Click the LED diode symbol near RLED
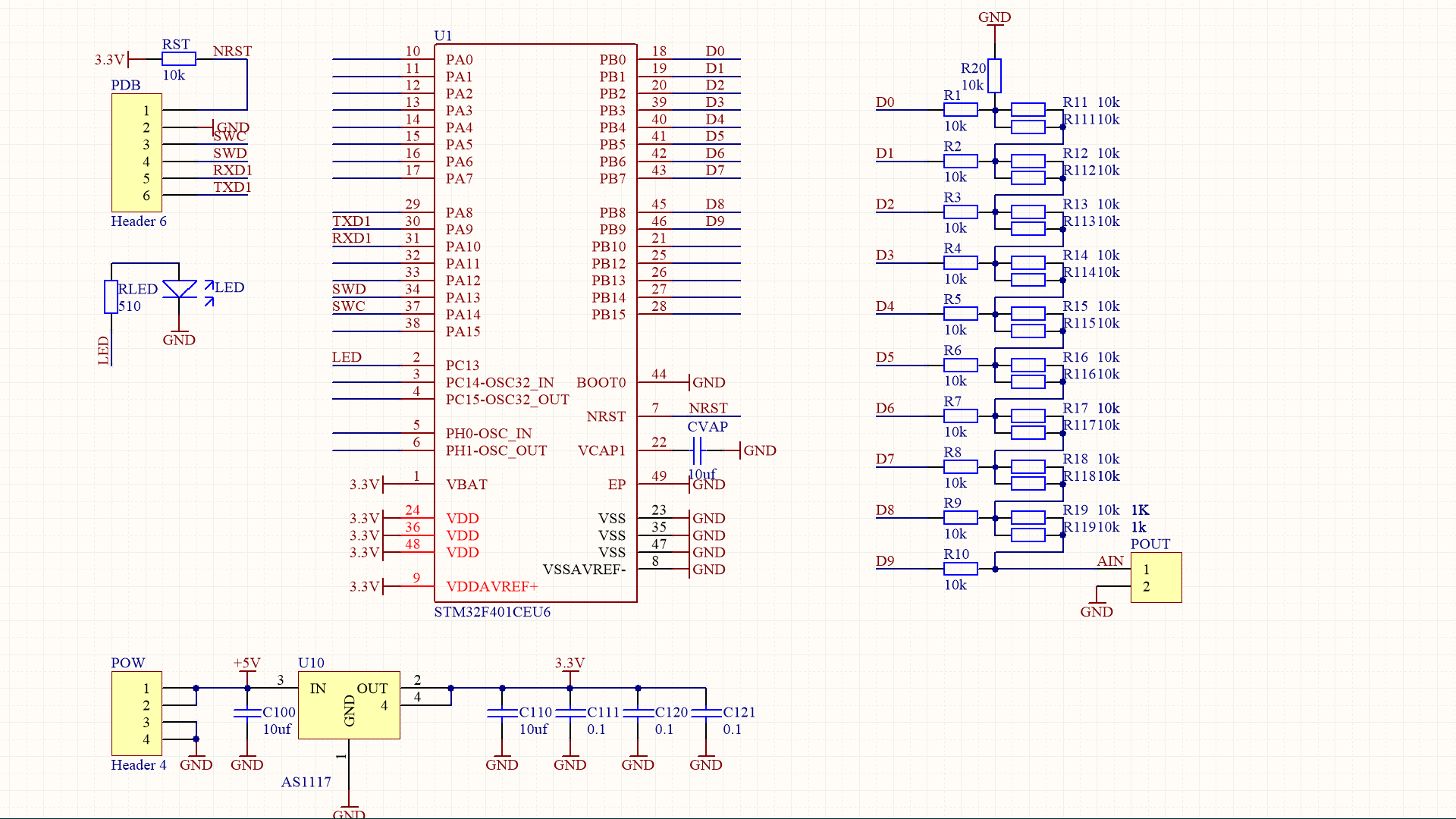Screen dimensions: 1456x819 point(176,296)
